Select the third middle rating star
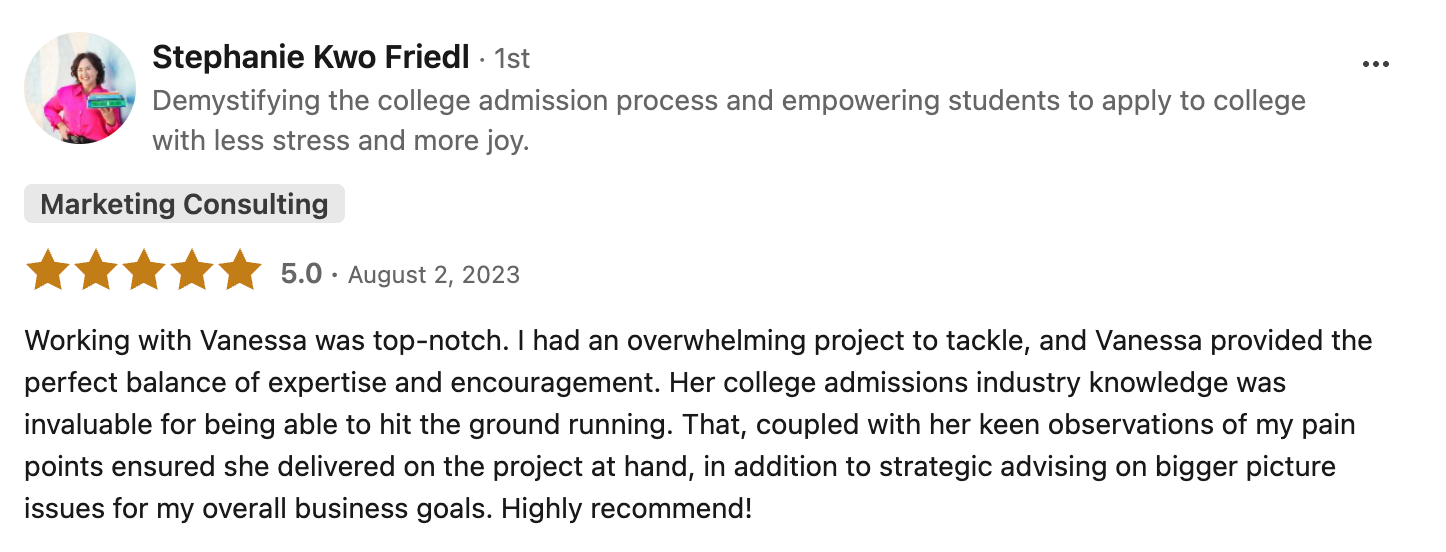Image resolution: width=1446 pixels, height=552 pixels. coord(143,271)
